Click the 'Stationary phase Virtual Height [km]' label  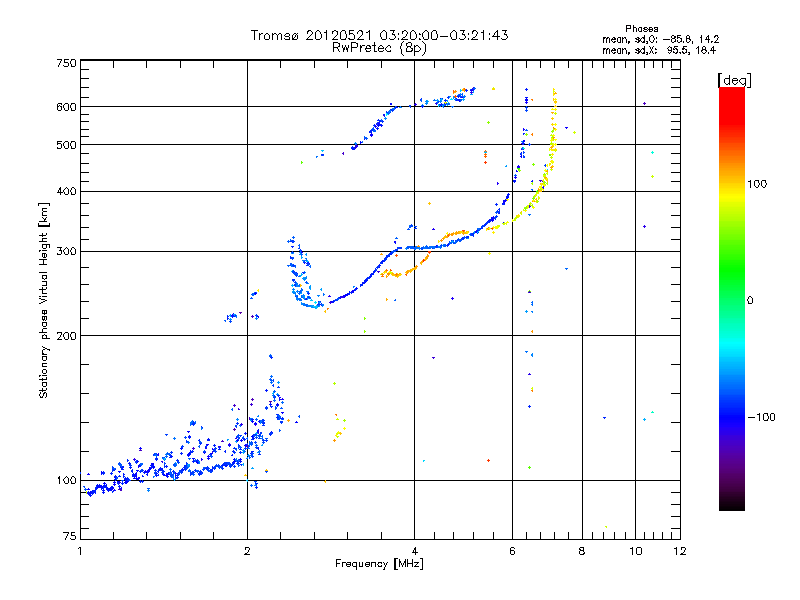click(x=44, y=300)
